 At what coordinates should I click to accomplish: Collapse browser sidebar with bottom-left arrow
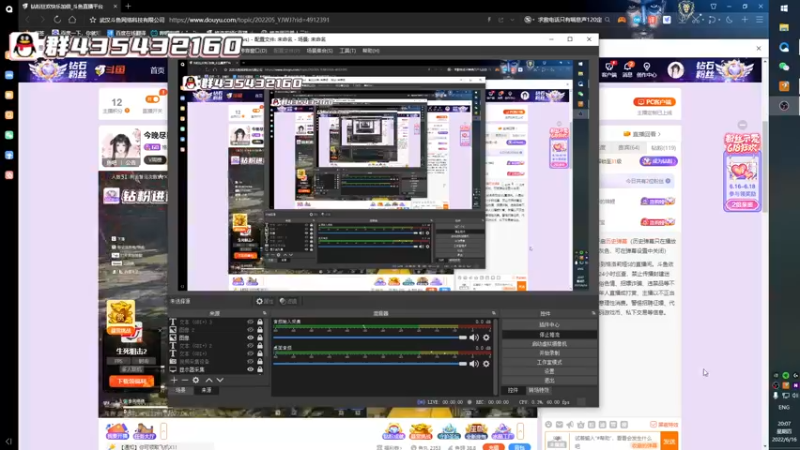click(x=9, y=441)
